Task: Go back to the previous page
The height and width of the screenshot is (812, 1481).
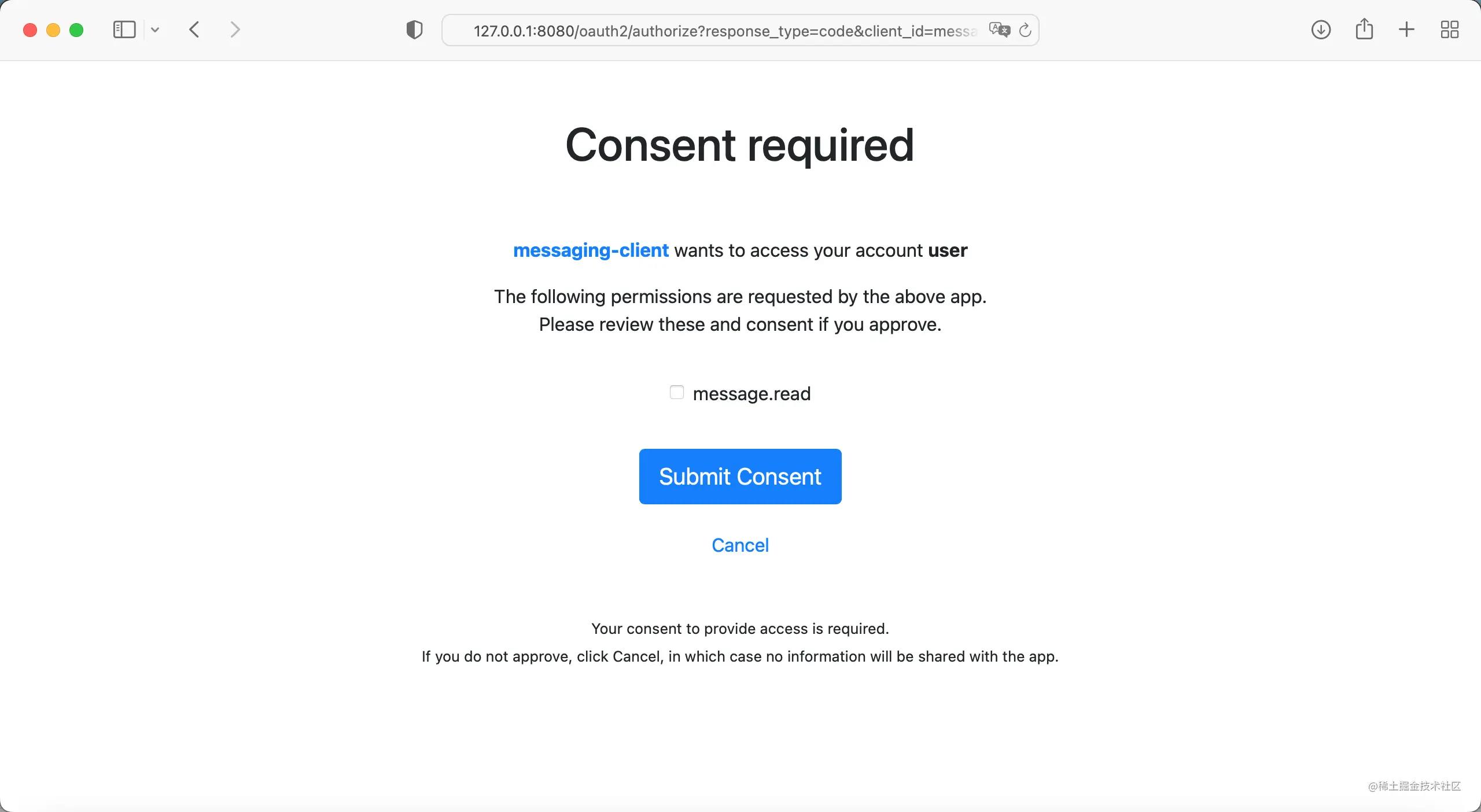Action: click(194, 29)
